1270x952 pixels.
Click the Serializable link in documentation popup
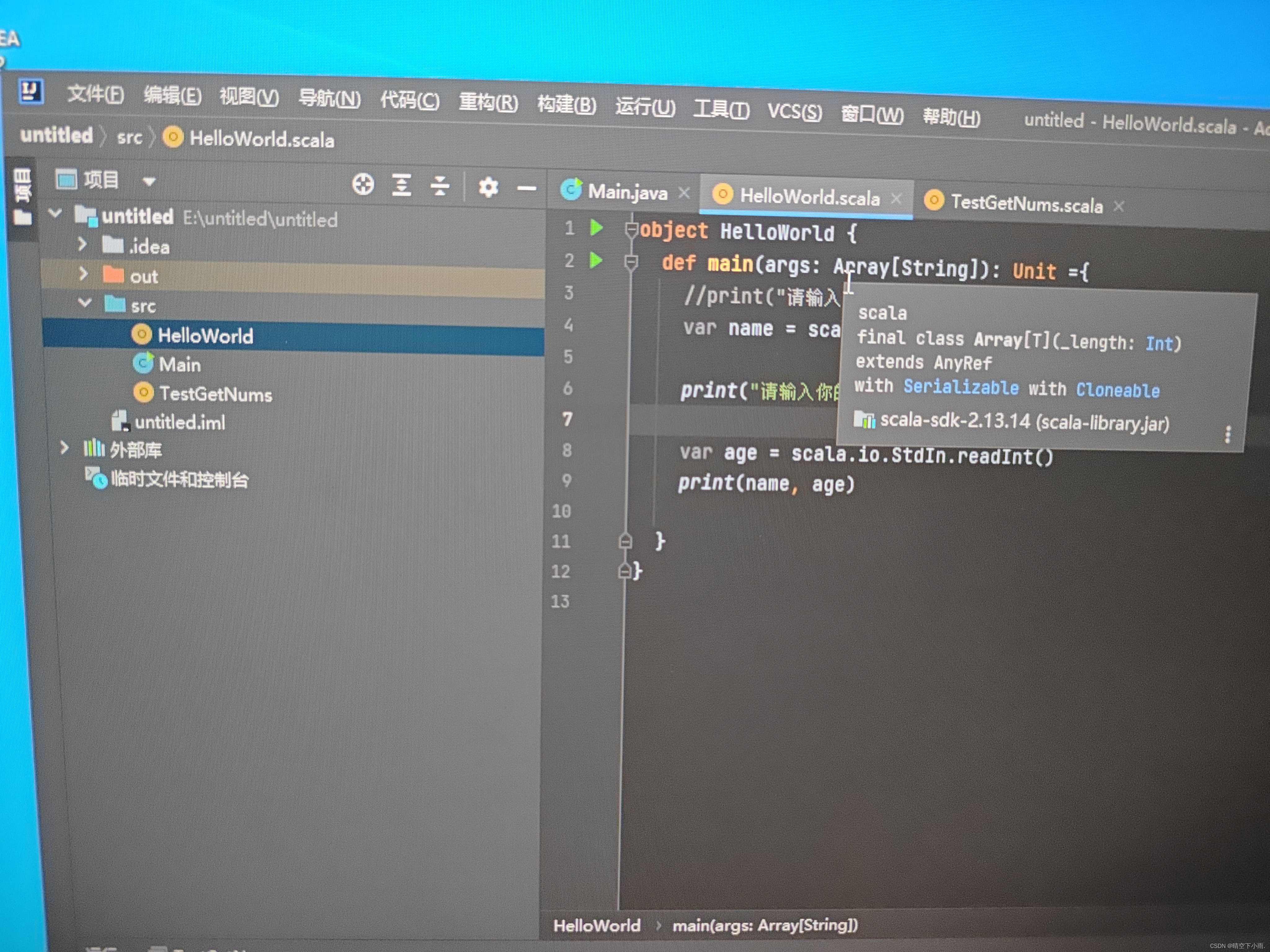click(x=961, y=387)
